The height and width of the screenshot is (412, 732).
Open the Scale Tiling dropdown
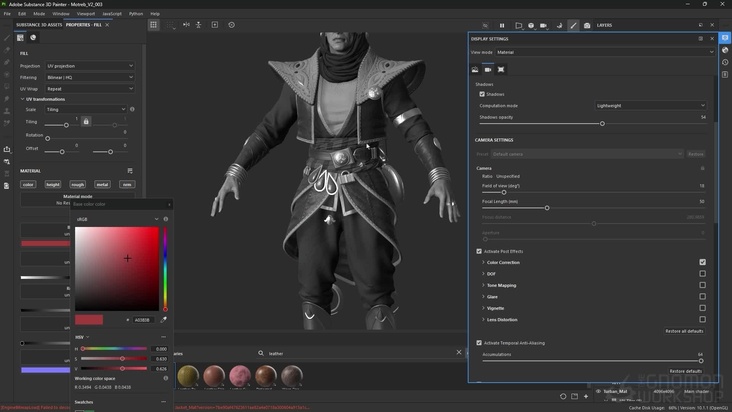(86, 109)
